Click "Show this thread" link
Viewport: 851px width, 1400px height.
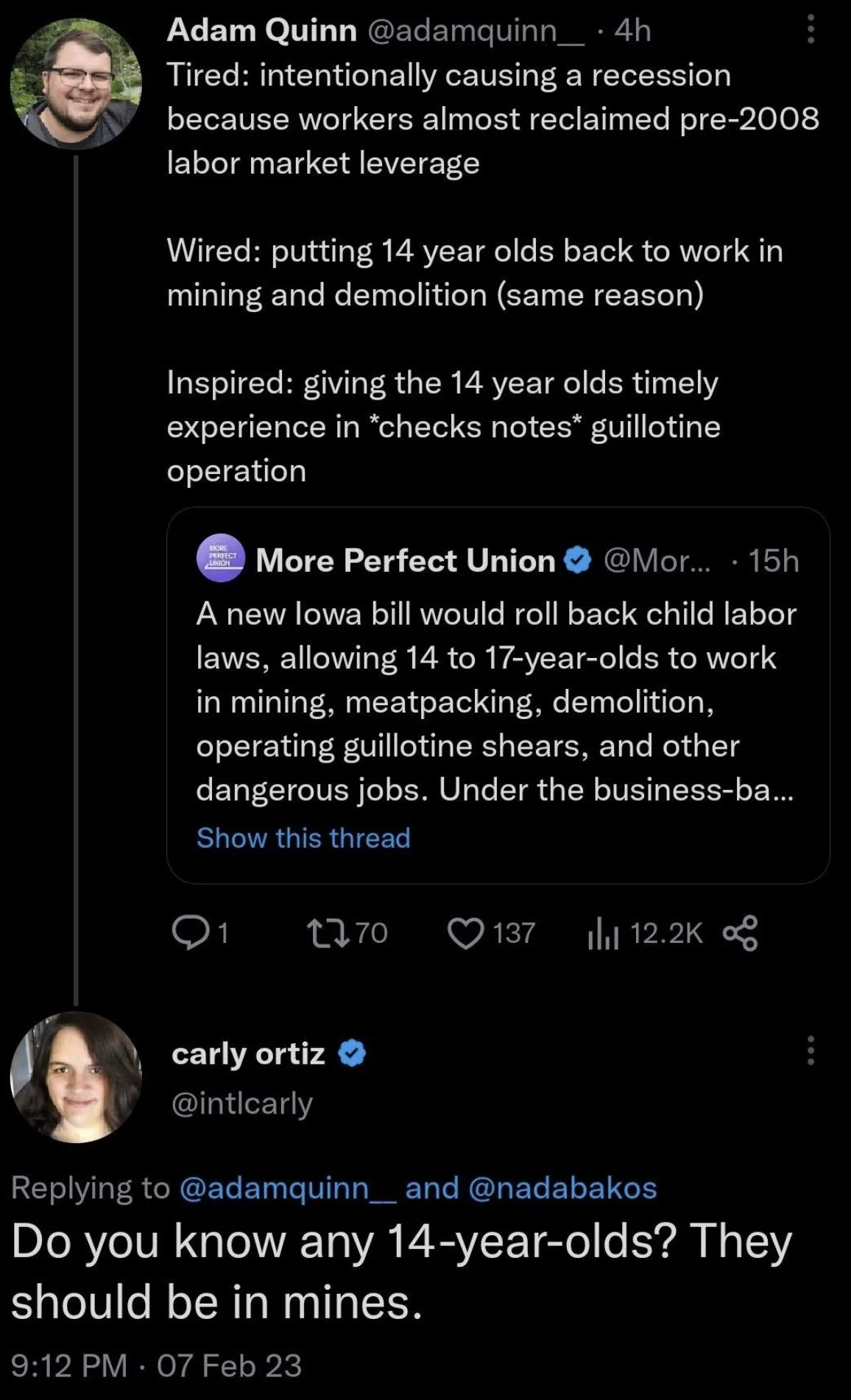point(303,838)
